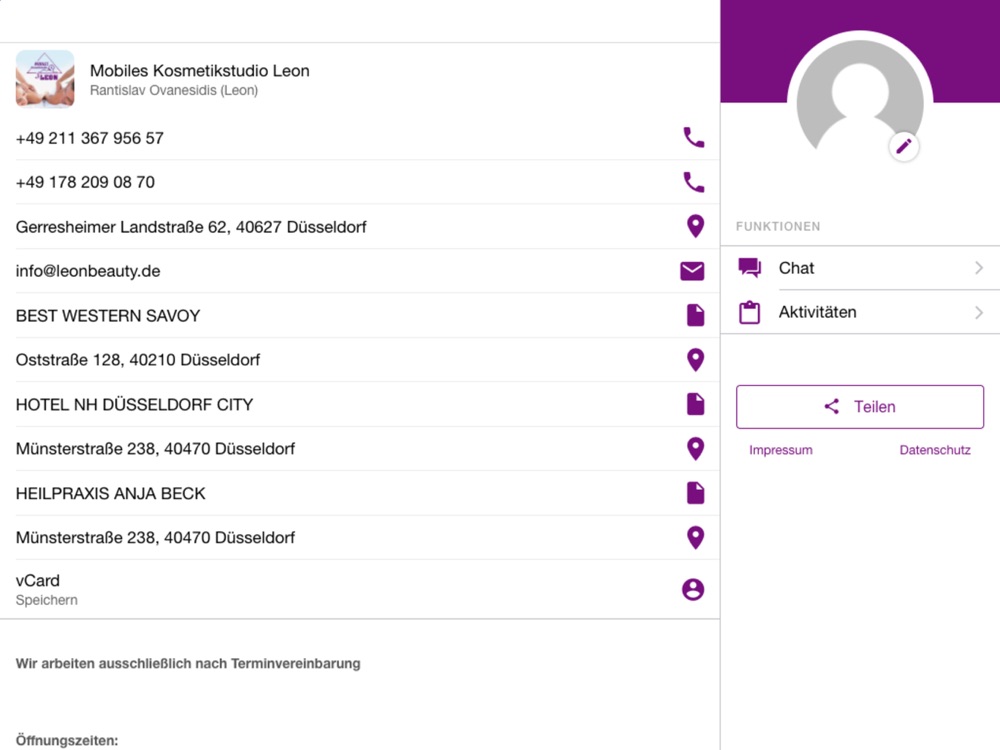Open document icon for HOTEL NH DÜSSELDORF CITY
Screen dimensions: 1000x750
coord(695,404)
